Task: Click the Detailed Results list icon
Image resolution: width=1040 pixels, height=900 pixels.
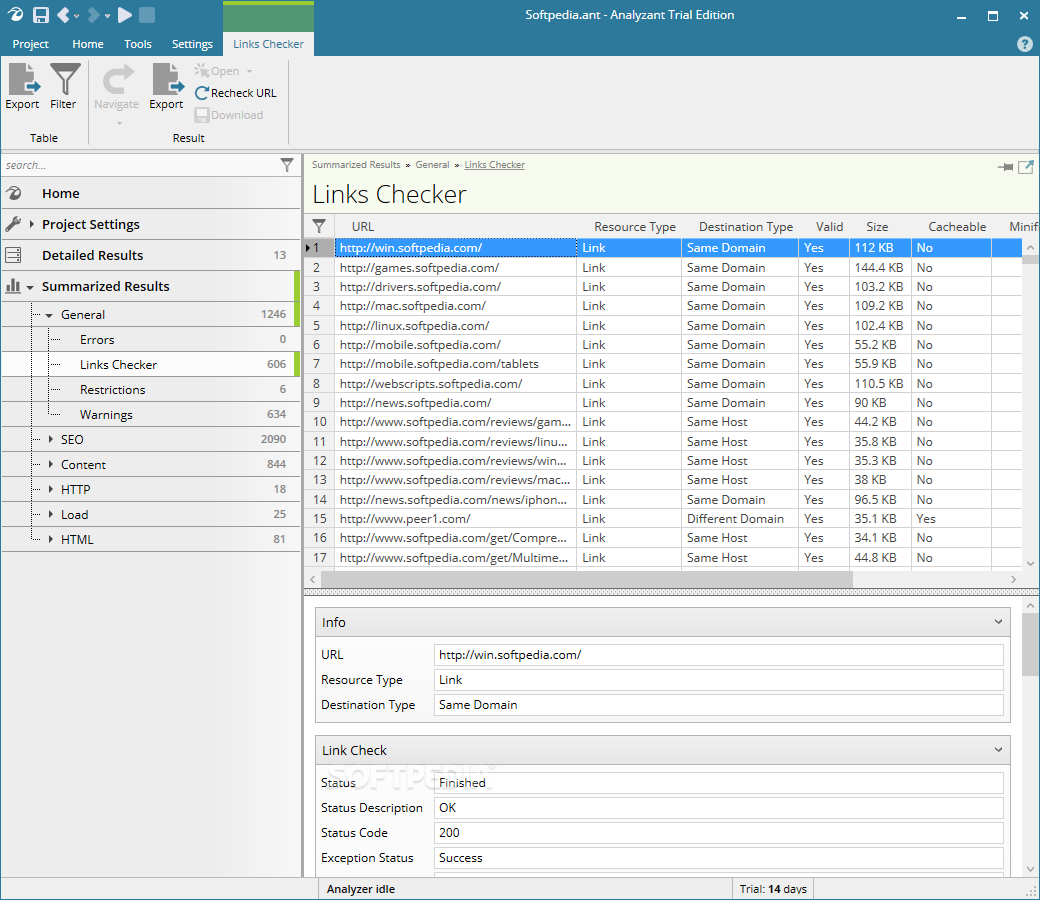Action: point(13,255)
